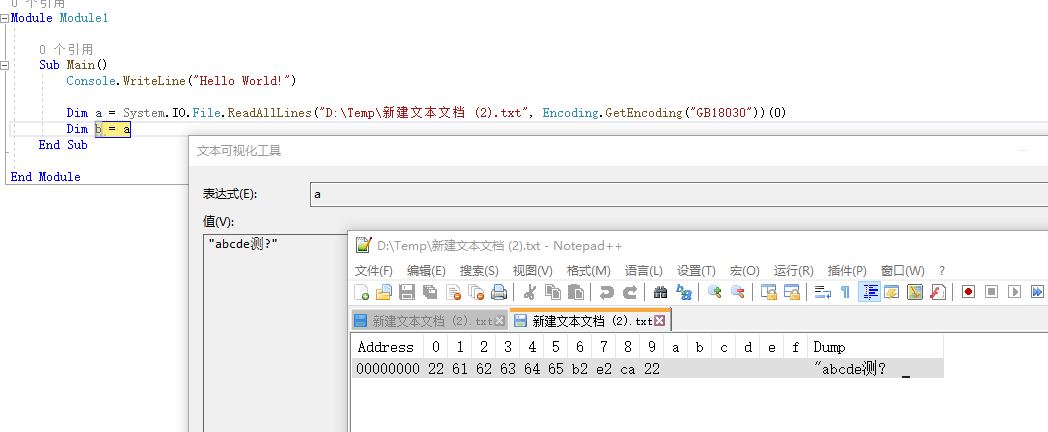The width and height of the screenshot is (1048, 432).
Task: Toggle the Indent Guide icon
Action: 869,292
